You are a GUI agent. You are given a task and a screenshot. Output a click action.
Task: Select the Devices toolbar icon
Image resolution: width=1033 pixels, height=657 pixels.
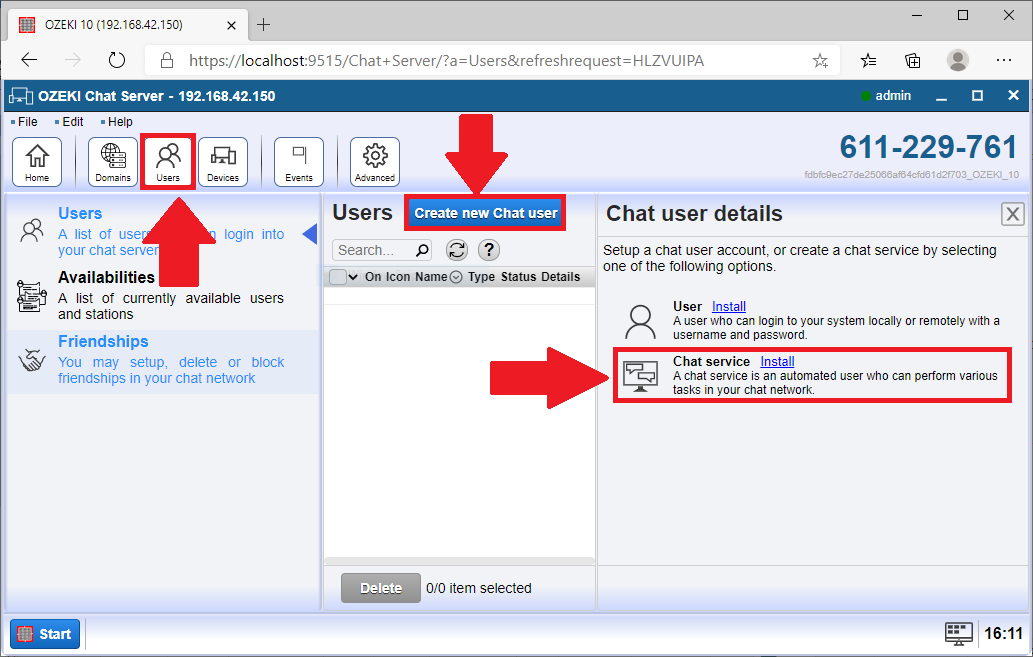click(x=222, y=160)
